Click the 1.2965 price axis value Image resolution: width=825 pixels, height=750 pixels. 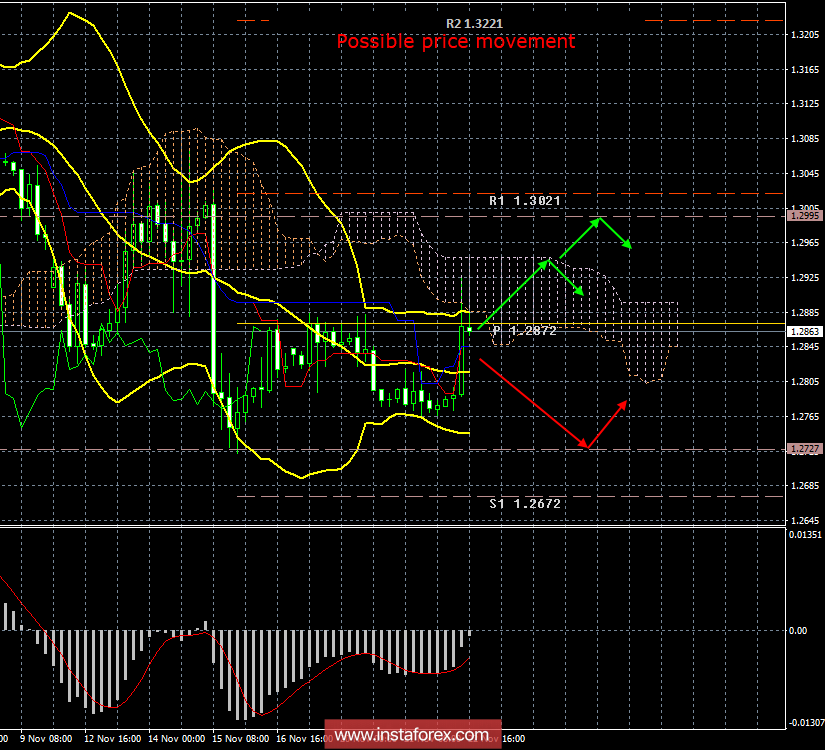pos(805,243)
